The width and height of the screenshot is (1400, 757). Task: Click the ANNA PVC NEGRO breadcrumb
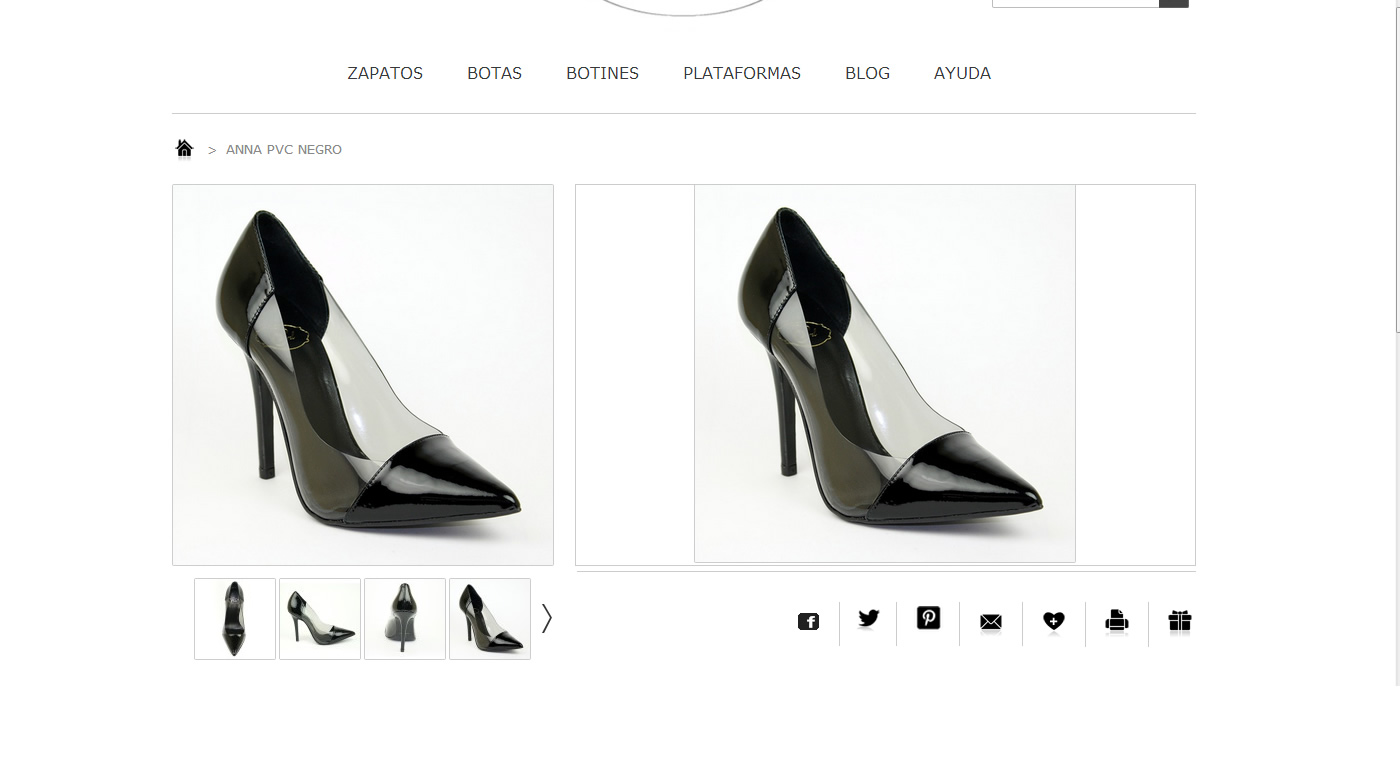(x=284, y=150)
